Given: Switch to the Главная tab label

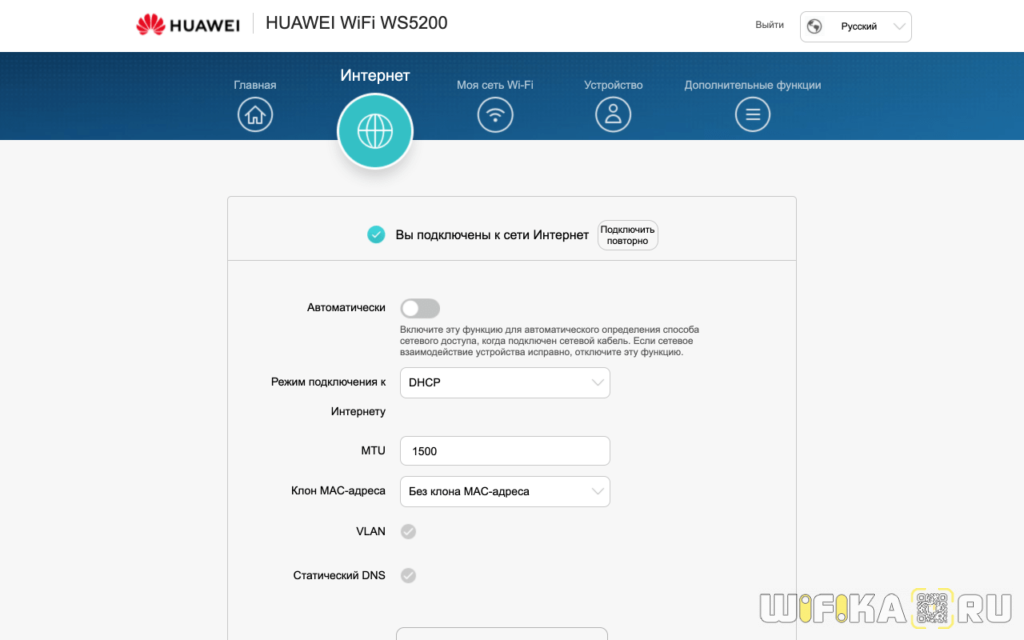Looking at the screenshot, I should pos(255,85).
